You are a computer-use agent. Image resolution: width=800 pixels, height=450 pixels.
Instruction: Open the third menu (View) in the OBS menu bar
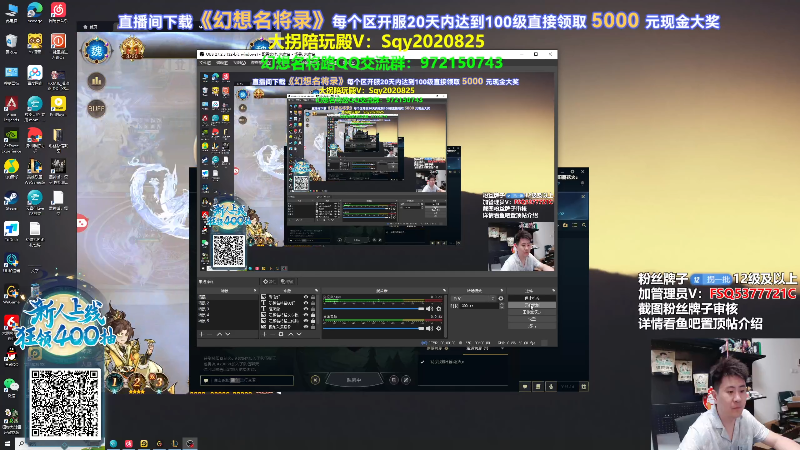pos(240,63)
